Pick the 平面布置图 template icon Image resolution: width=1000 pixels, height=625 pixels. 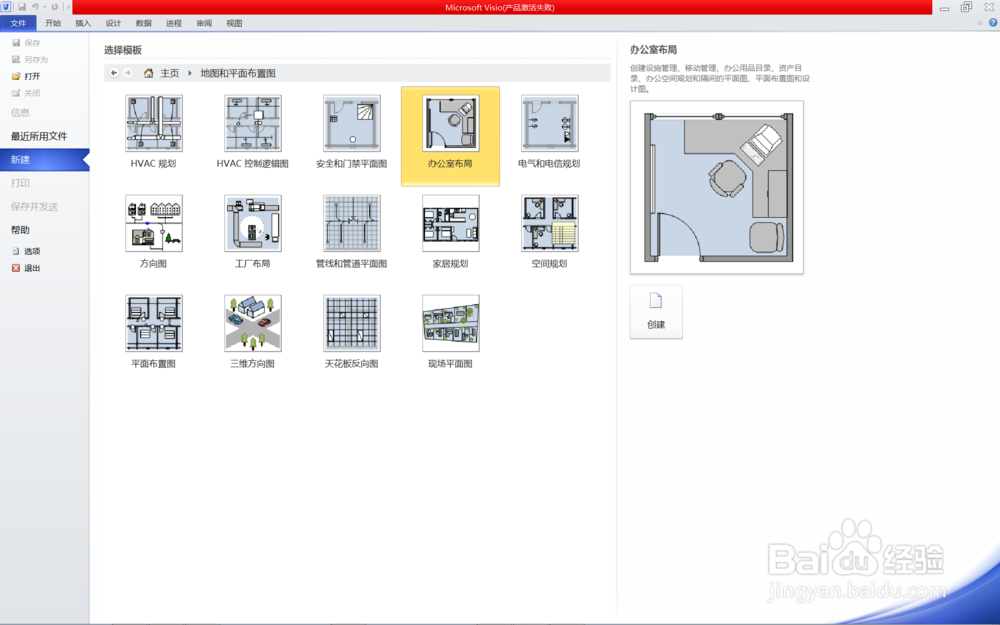pyautogui.click(x=154, y=323)
